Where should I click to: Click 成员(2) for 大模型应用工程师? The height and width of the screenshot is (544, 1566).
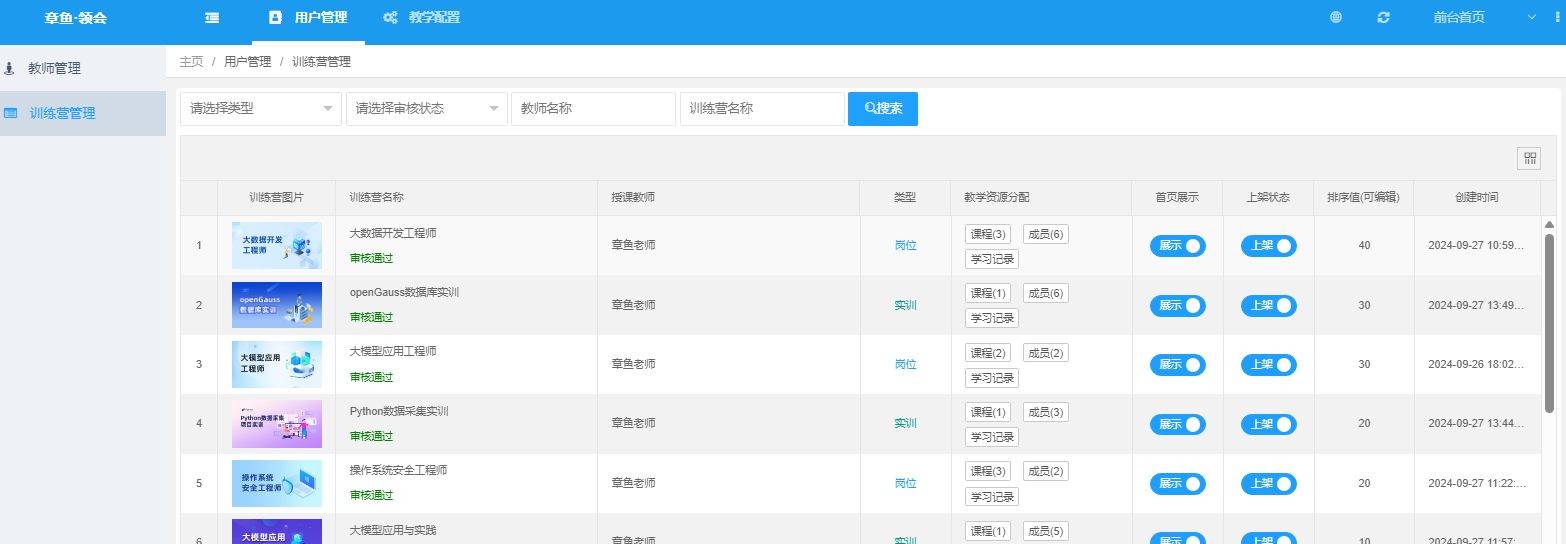[1046, 353]
